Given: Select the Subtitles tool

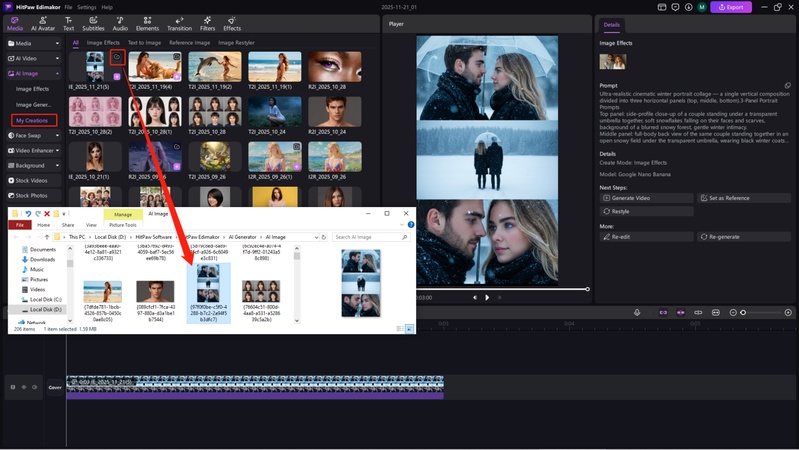Looking at the screenshot, I should 93,23.
